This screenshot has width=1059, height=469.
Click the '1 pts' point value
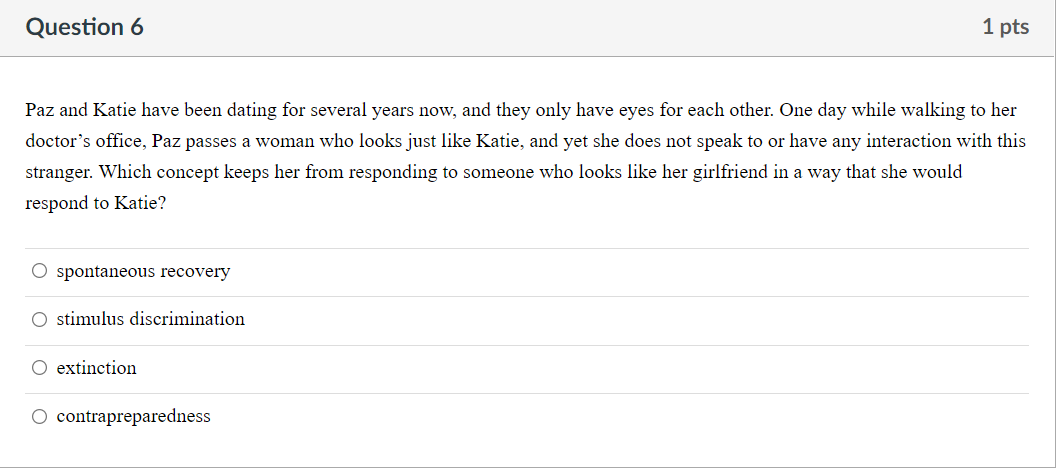click(1006, 27)
